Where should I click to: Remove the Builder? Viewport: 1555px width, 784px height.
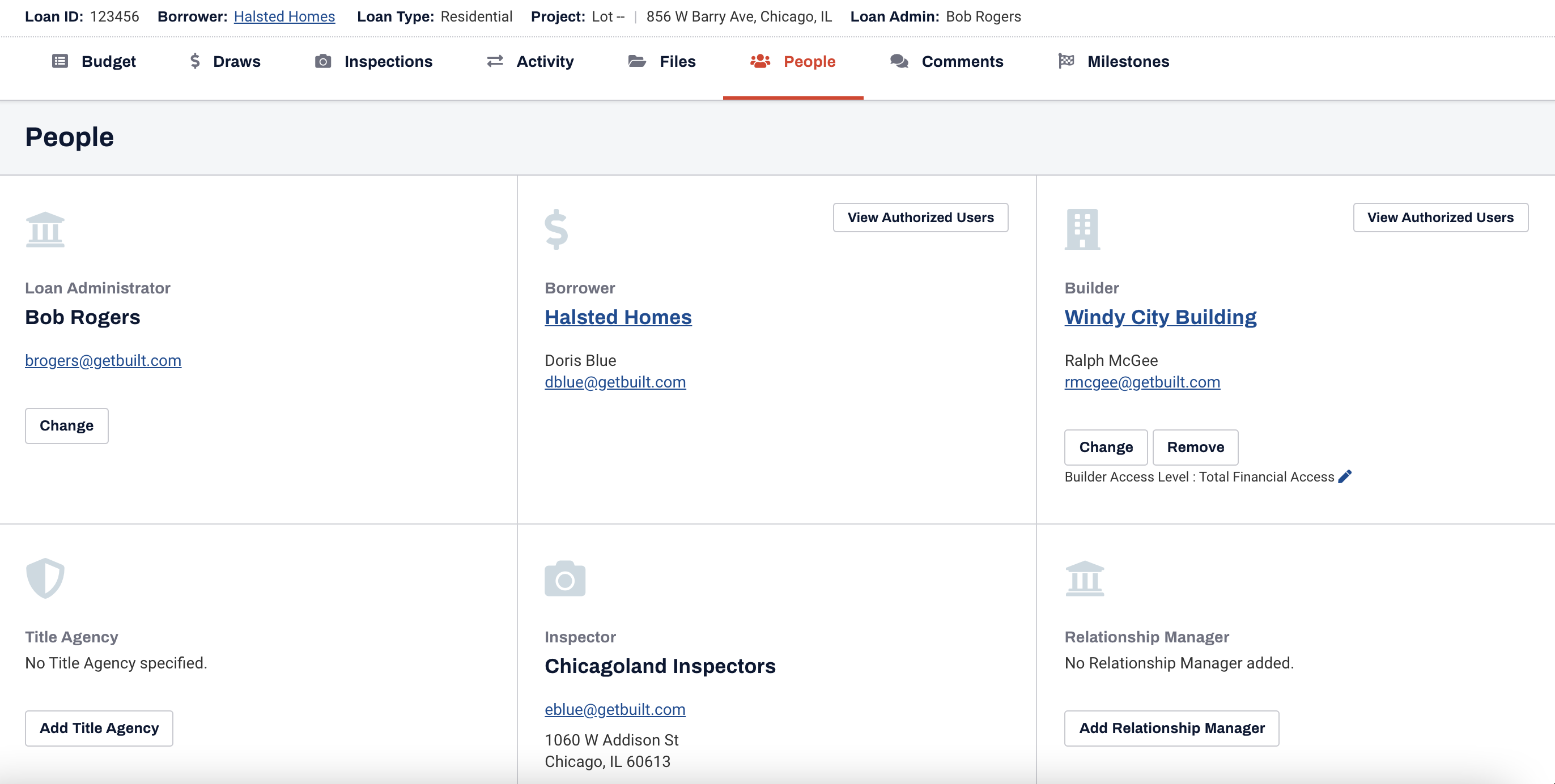1195,448
